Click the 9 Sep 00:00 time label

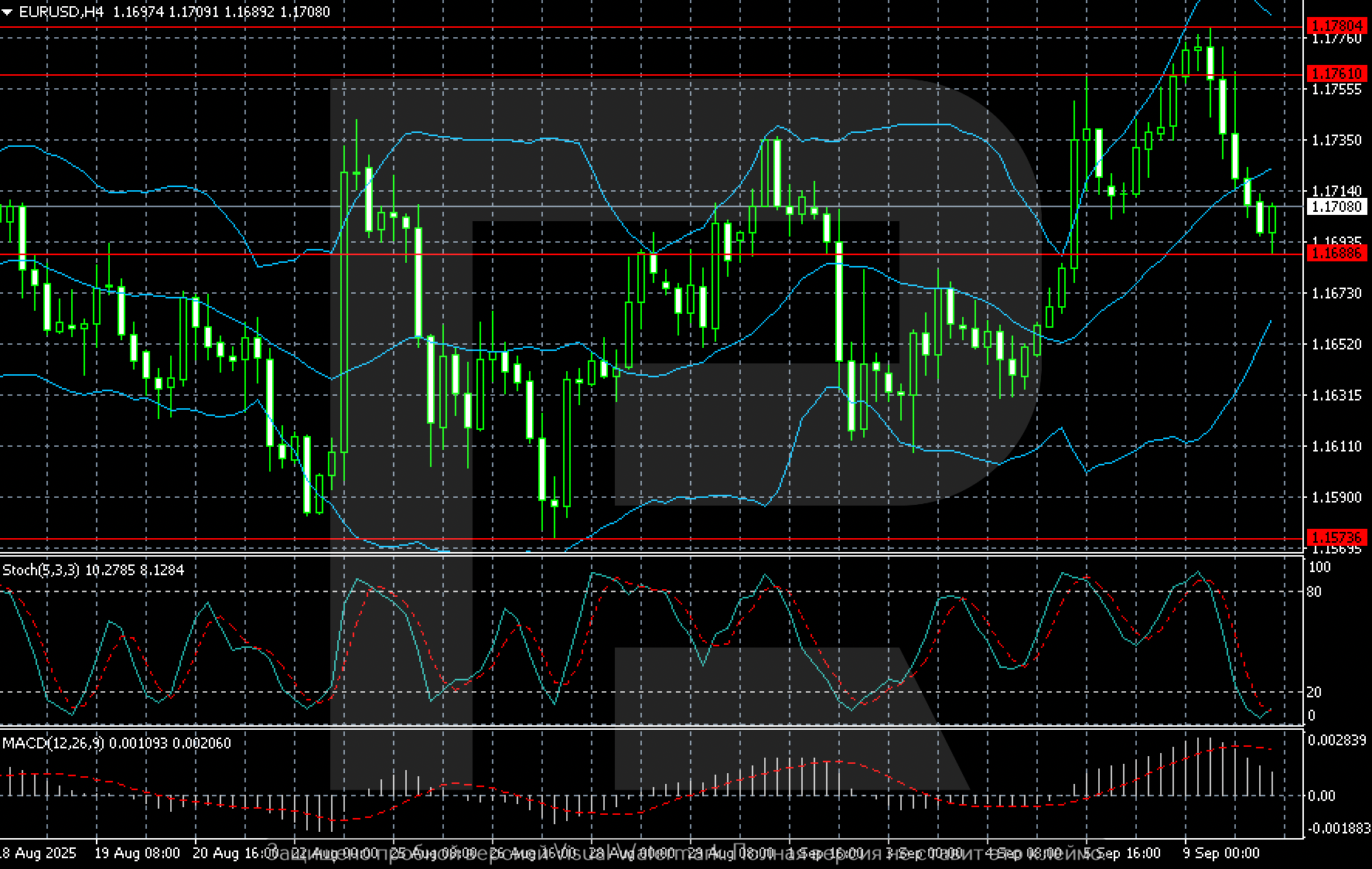click(1221, 854)
